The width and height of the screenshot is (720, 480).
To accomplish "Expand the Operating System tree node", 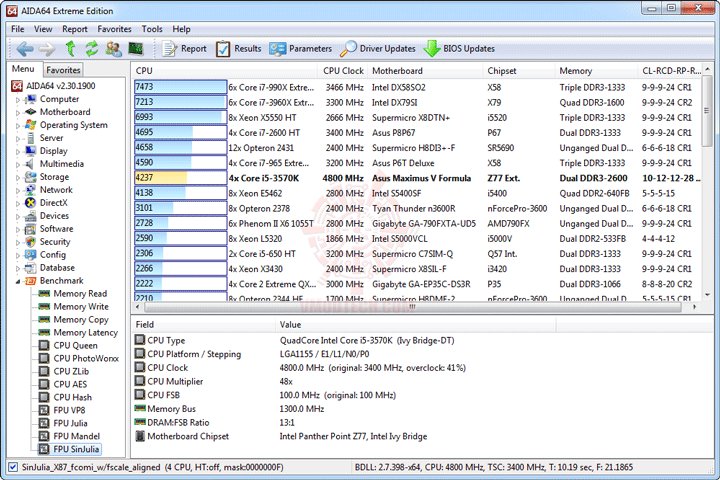I will point(18,125).
